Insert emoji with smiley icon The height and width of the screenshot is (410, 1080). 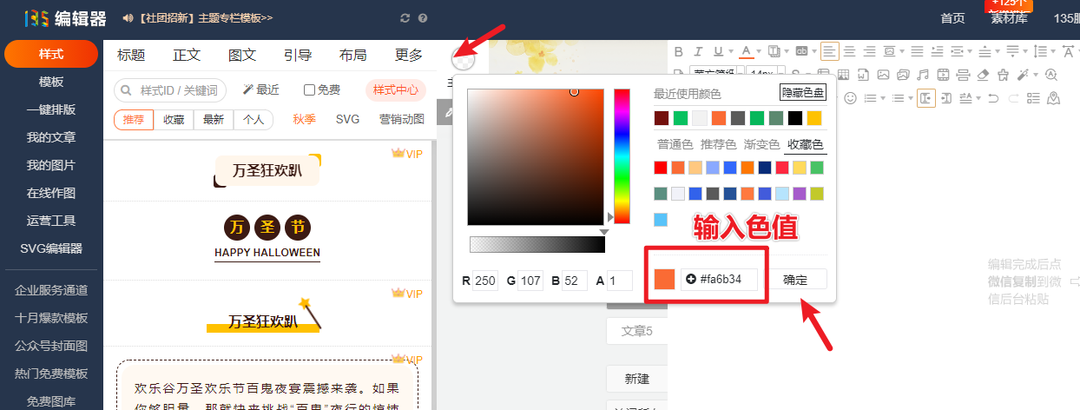[x=850, y=98]
